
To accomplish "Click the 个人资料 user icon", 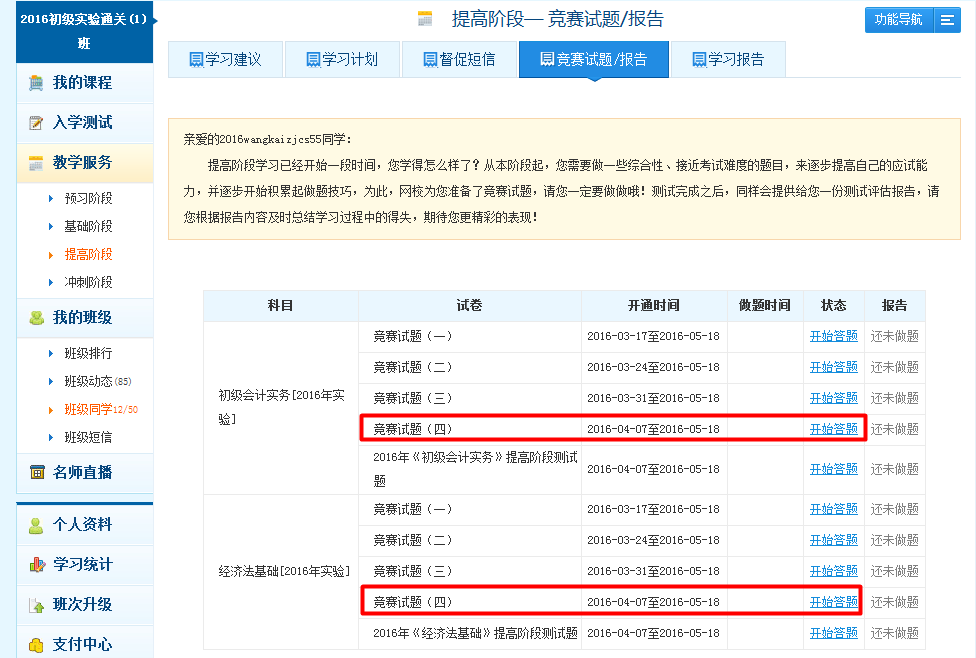I will 37,525.
